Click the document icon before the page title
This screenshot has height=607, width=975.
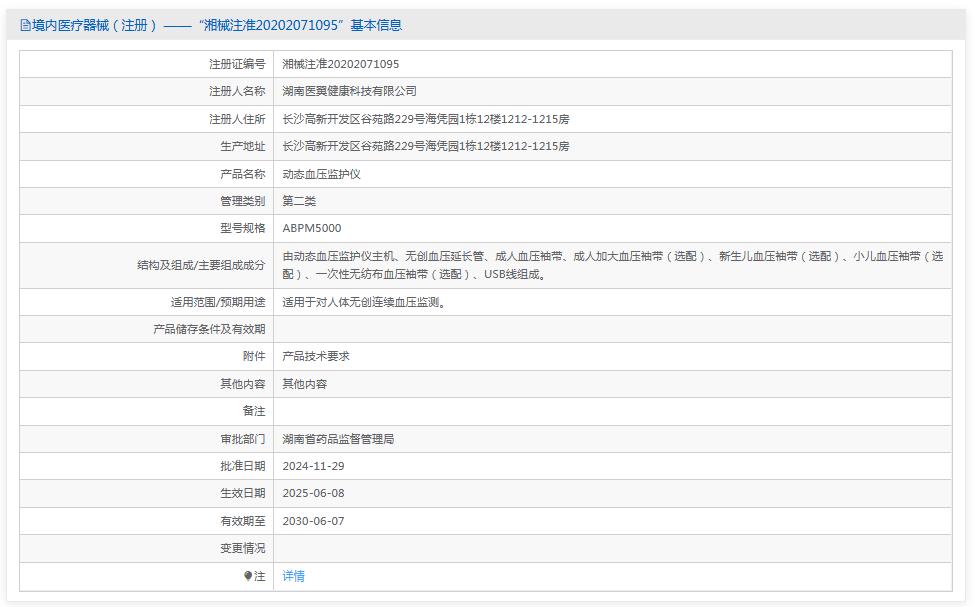click(x=22, y=26)
